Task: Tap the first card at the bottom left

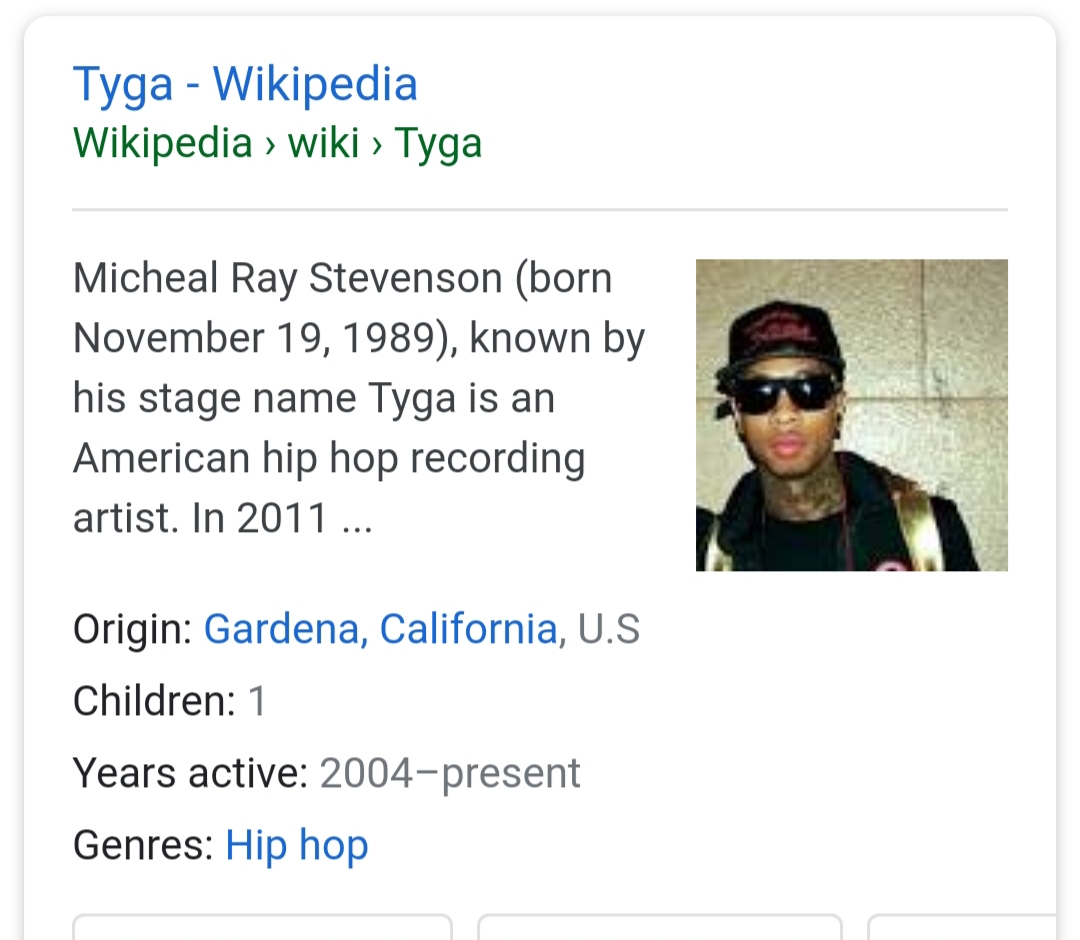Action: pos(262,927)
